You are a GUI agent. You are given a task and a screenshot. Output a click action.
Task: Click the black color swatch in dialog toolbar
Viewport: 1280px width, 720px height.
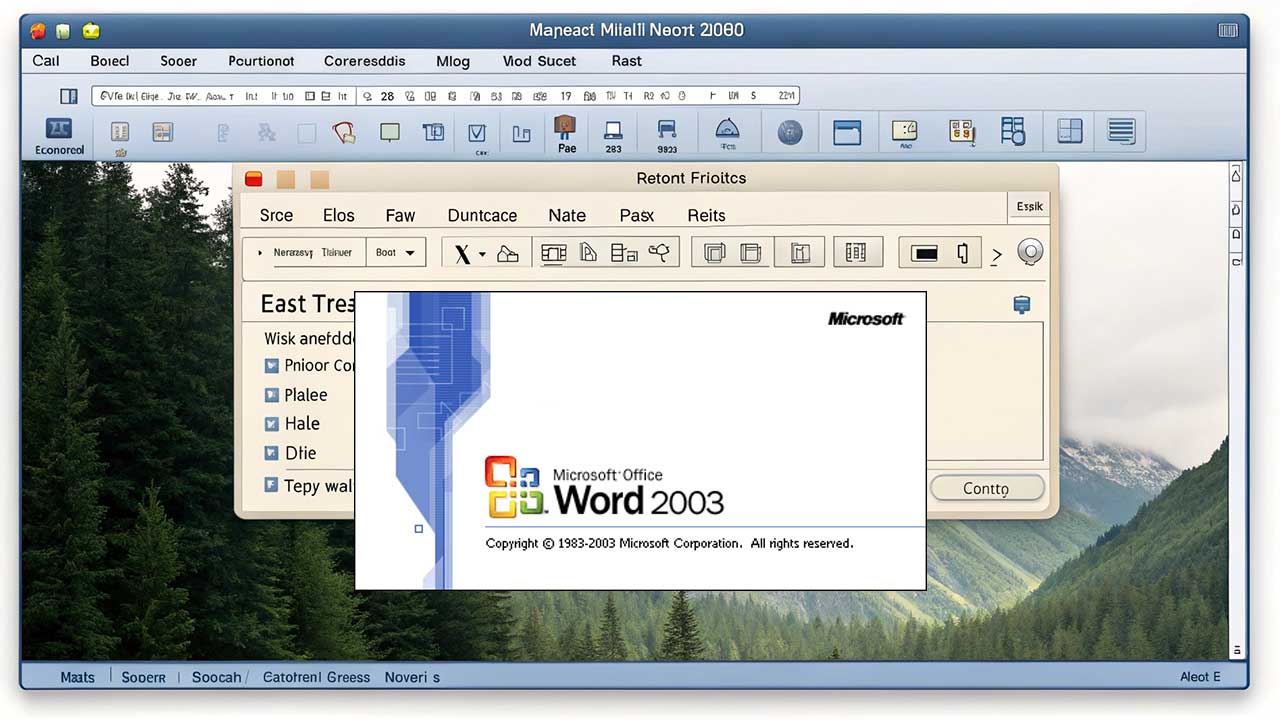click(x=925, y=253)
